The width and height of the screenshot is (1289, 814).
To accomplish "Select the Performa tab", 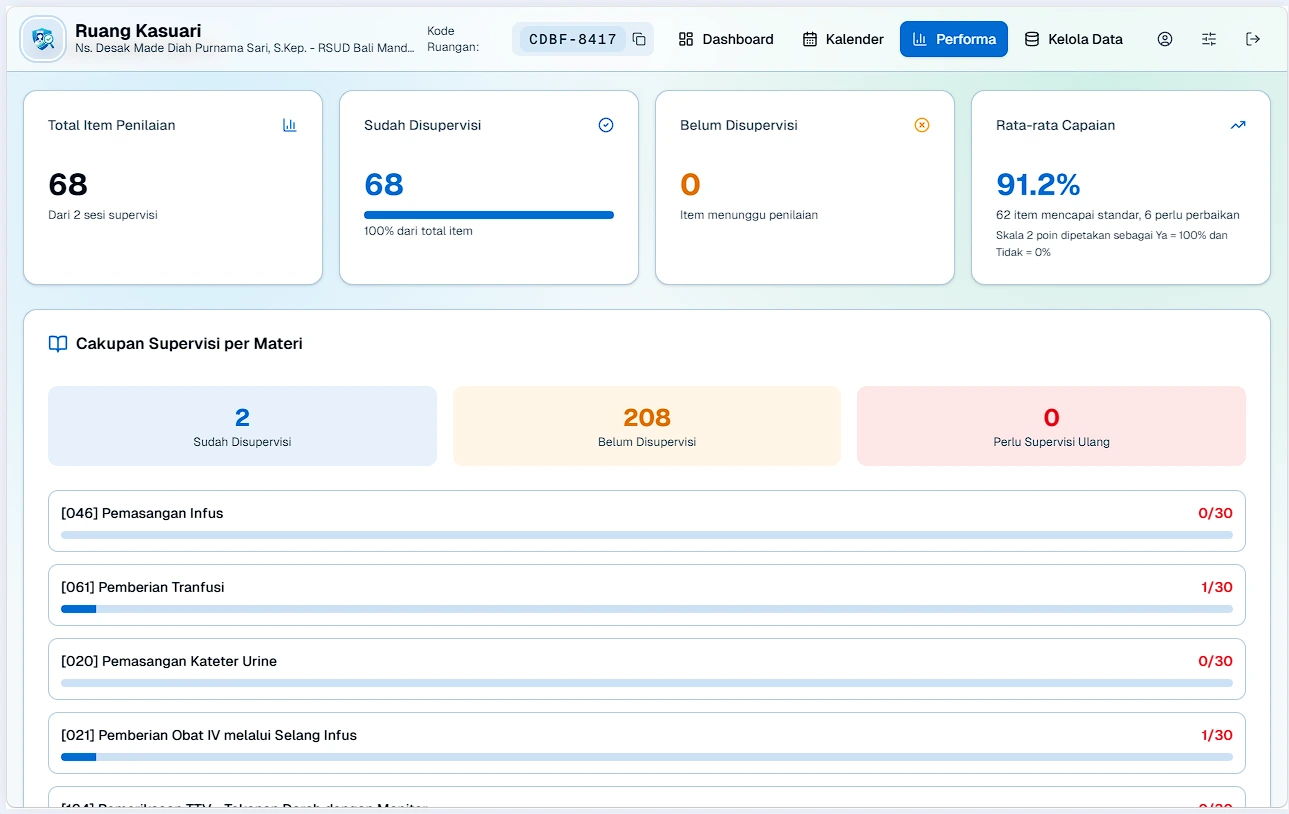I will (x=954, y=39).
